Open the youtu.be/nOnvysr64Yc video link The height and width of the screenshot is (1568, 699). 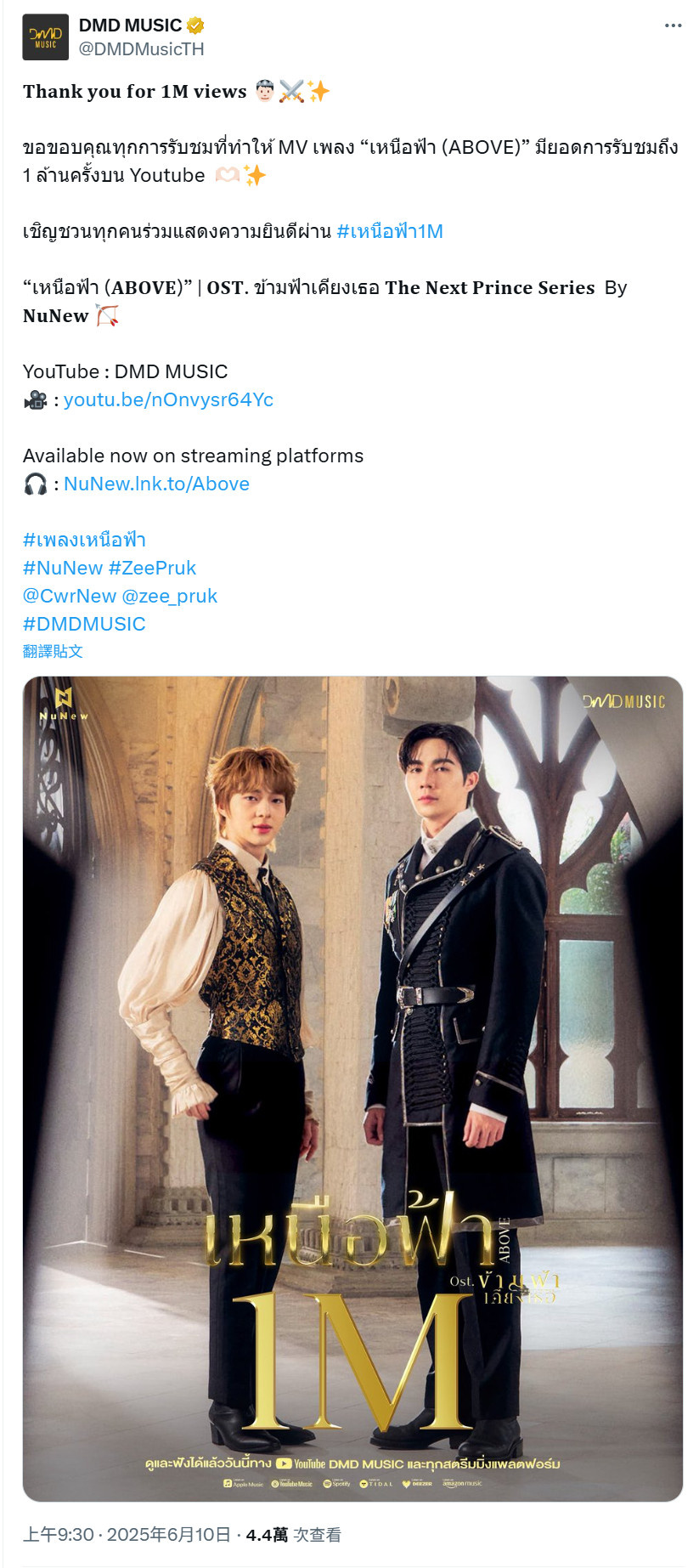pyautogui.click(x=168, y=399)
